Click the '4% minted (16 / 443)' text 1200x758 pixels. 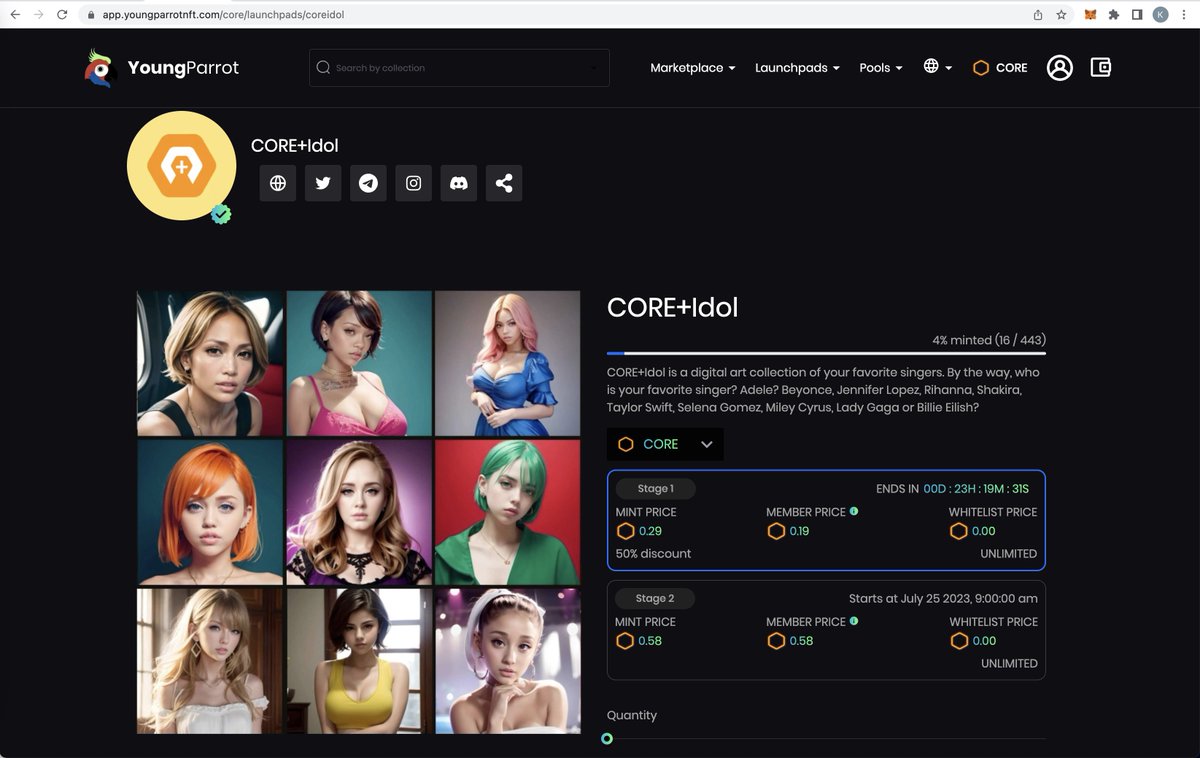tap(989, 340)
